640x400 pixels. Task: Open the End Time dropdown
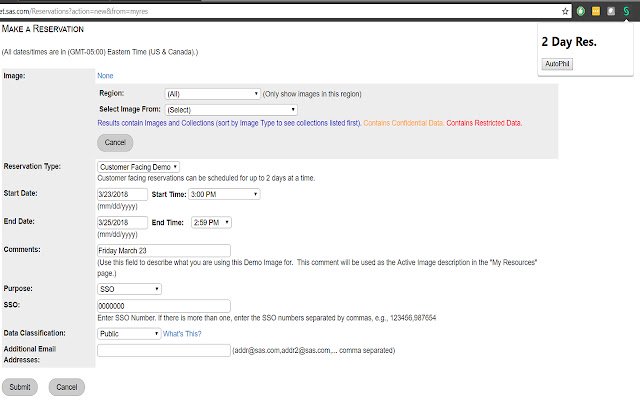[211, 222]
